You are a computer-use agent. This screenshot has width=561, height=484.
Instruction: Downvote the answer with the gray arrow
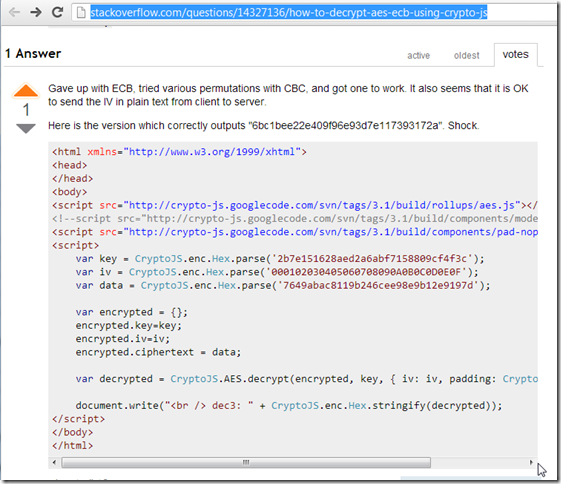[26, 128]
